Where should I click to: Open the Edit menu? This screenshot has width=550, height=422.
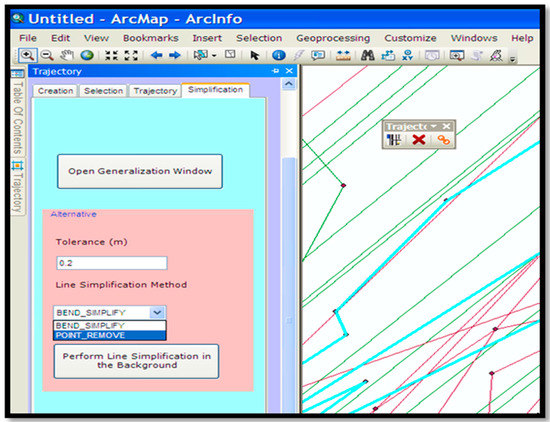[x=60, y=38]
